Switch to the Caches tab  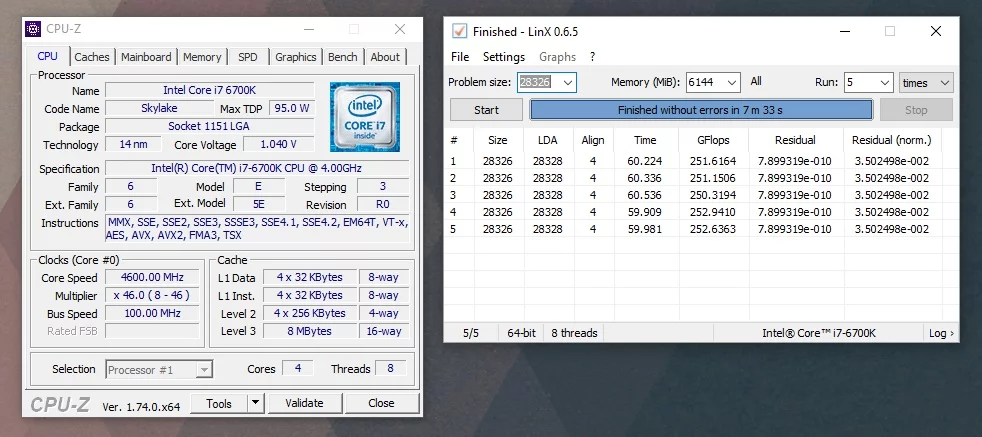tap(92, 57)
